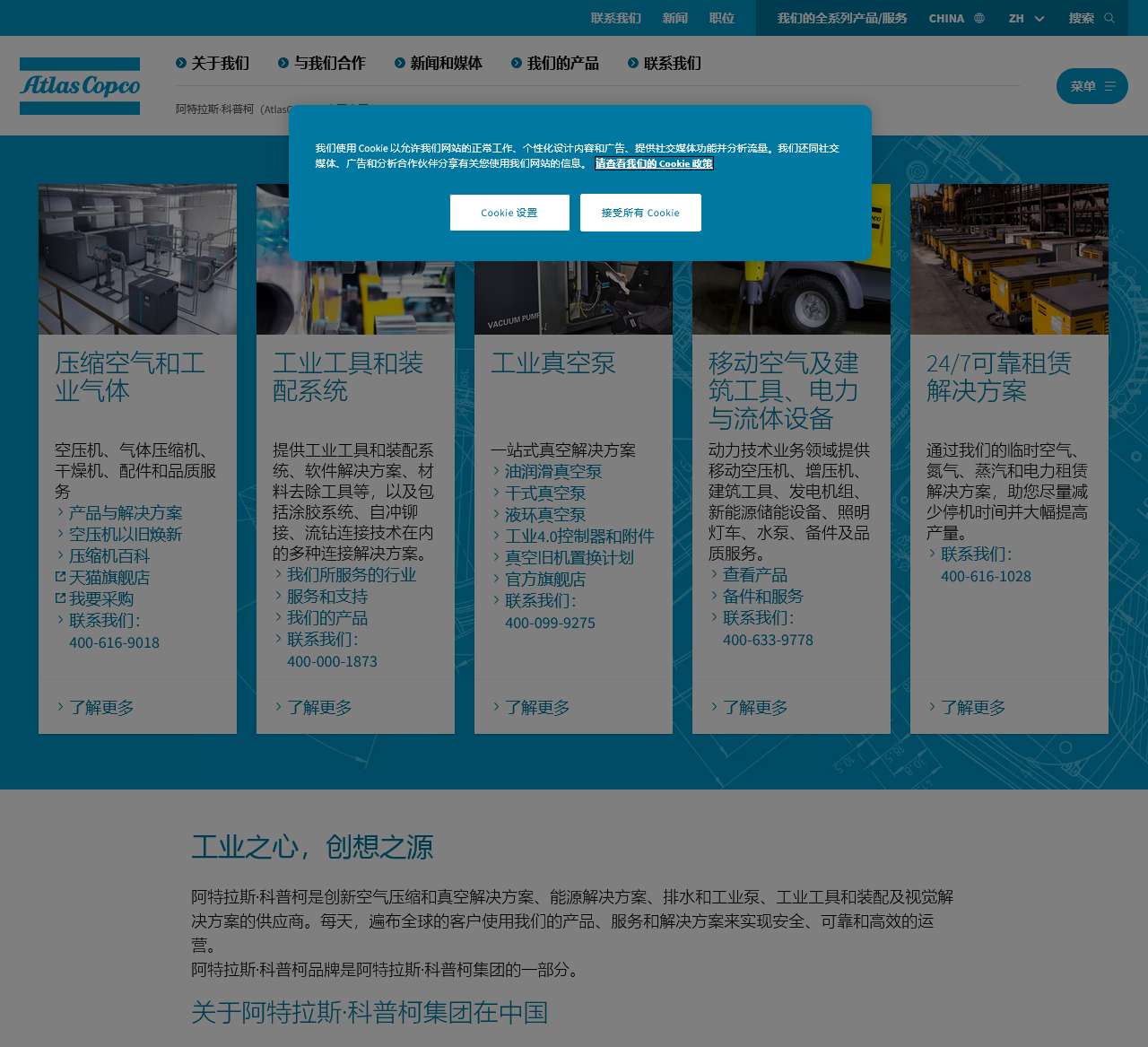Click the compressed air factory thumbnail

click(137, 259)
